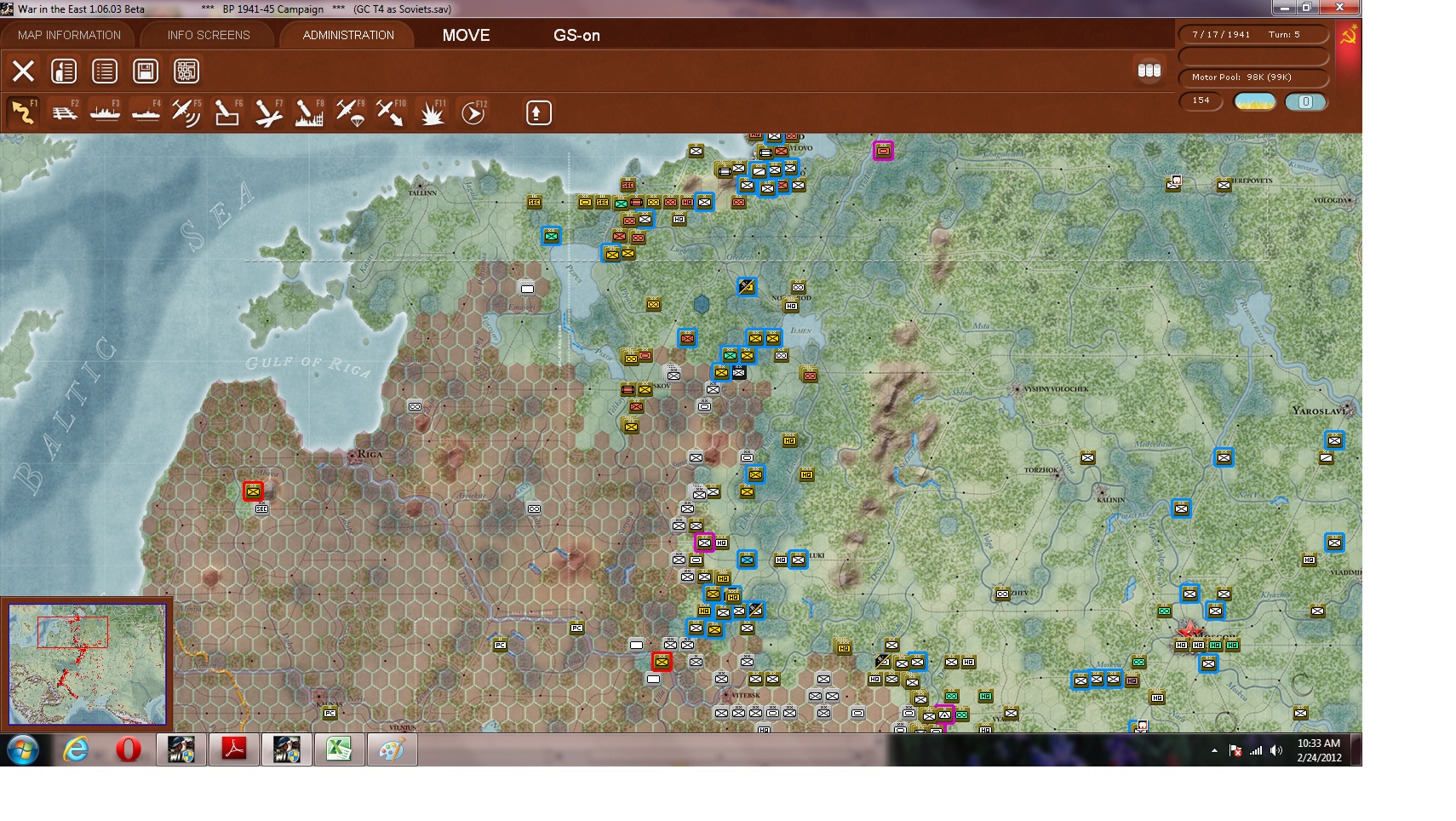Viewport: 1456px width, 821px height.
Task: Close the Administration toolbar with the X icon
Action: click(x=23, y=71)
